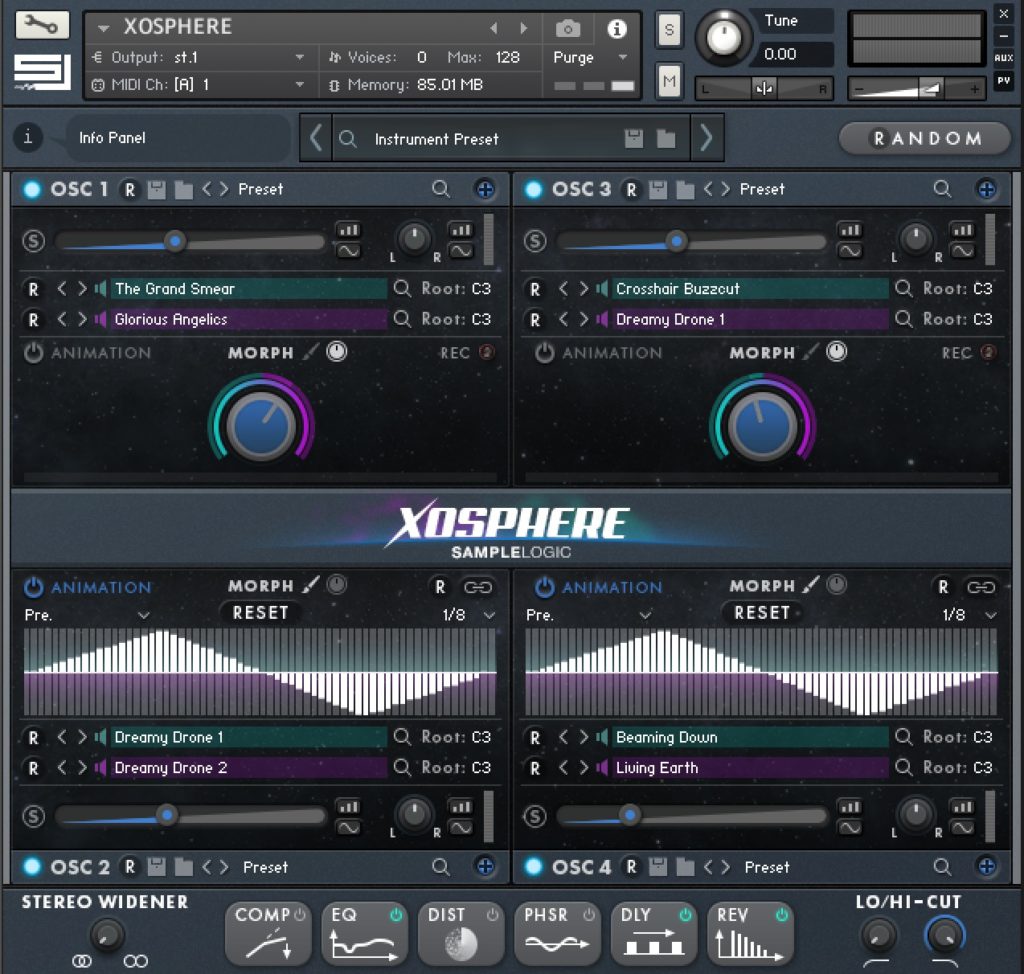Randomize OSC 4 animation with R icon
1024x974 pixels.
point(943,587)
